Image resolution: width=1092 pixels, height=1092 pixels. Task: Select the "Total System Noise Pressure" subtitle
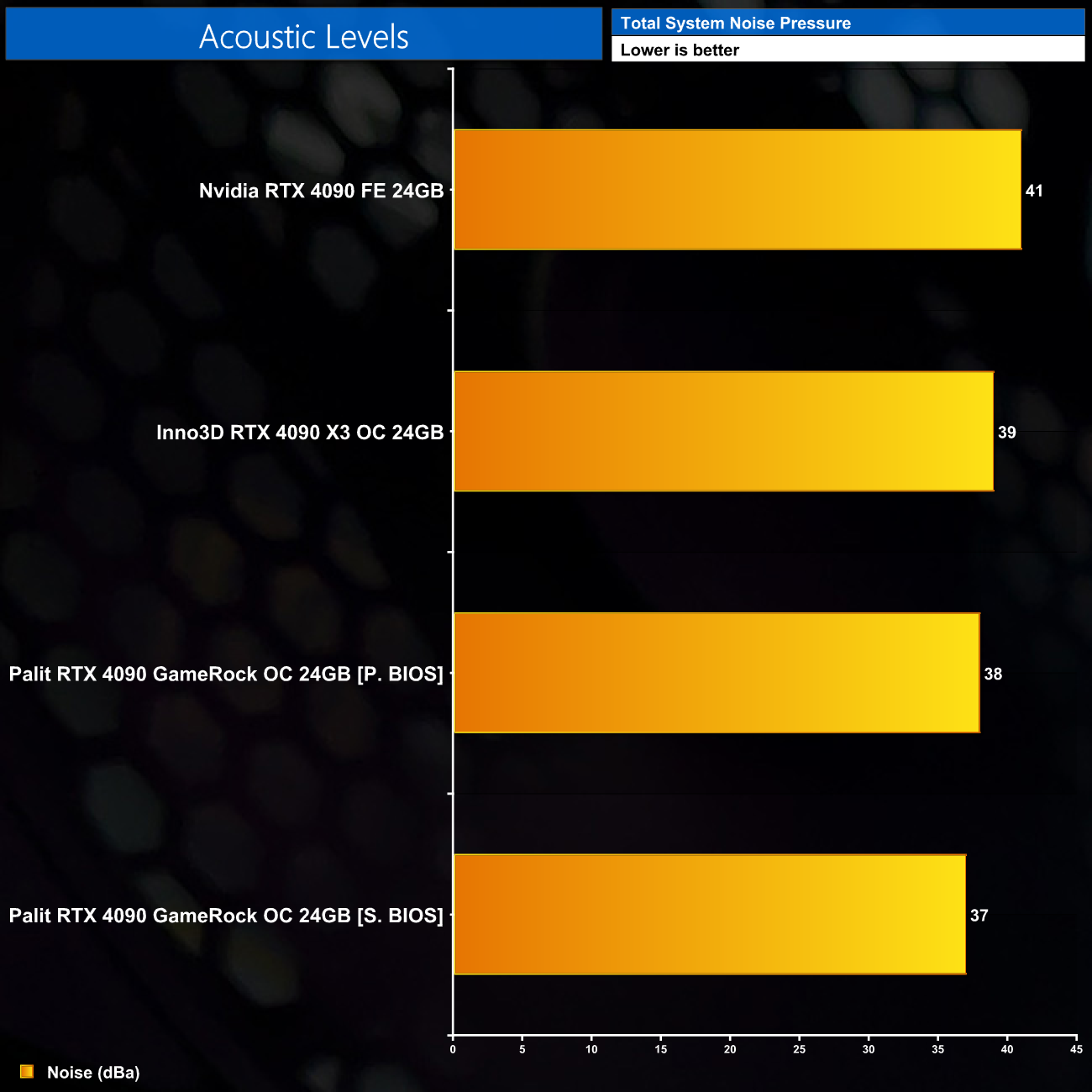pos(736,24)
